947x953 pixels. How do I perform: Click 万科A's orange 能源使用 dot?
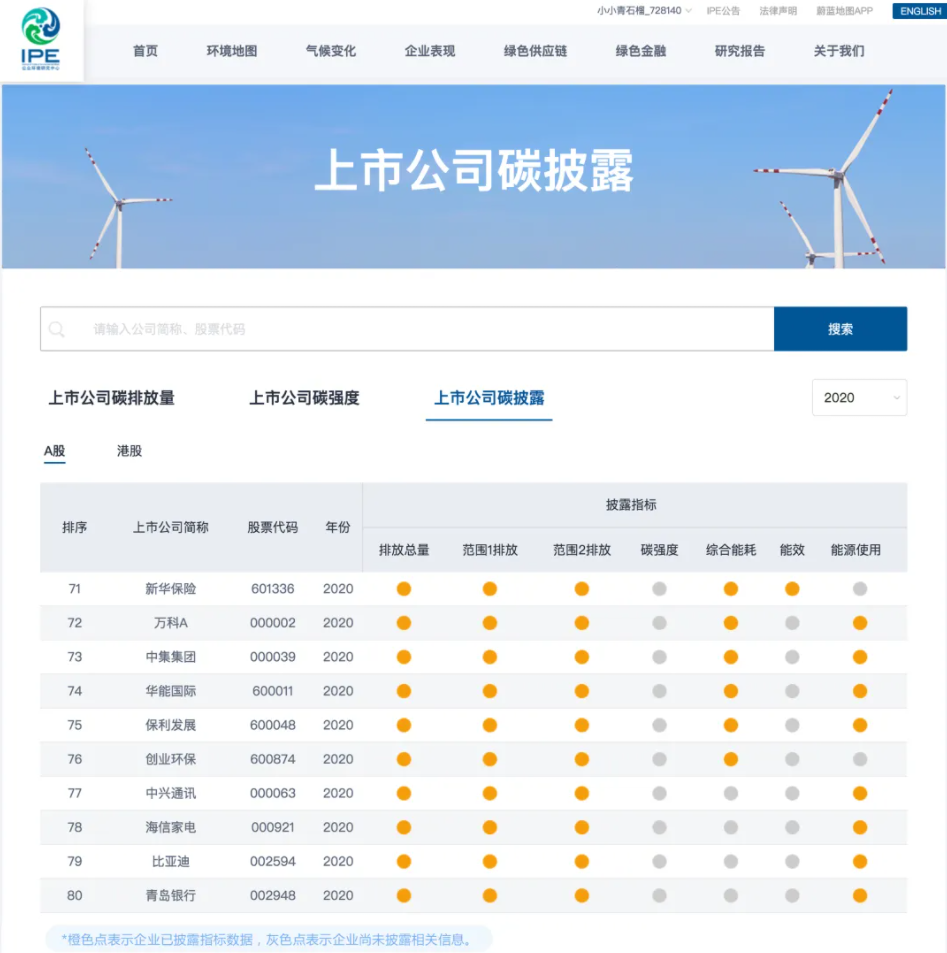point(860,623)
